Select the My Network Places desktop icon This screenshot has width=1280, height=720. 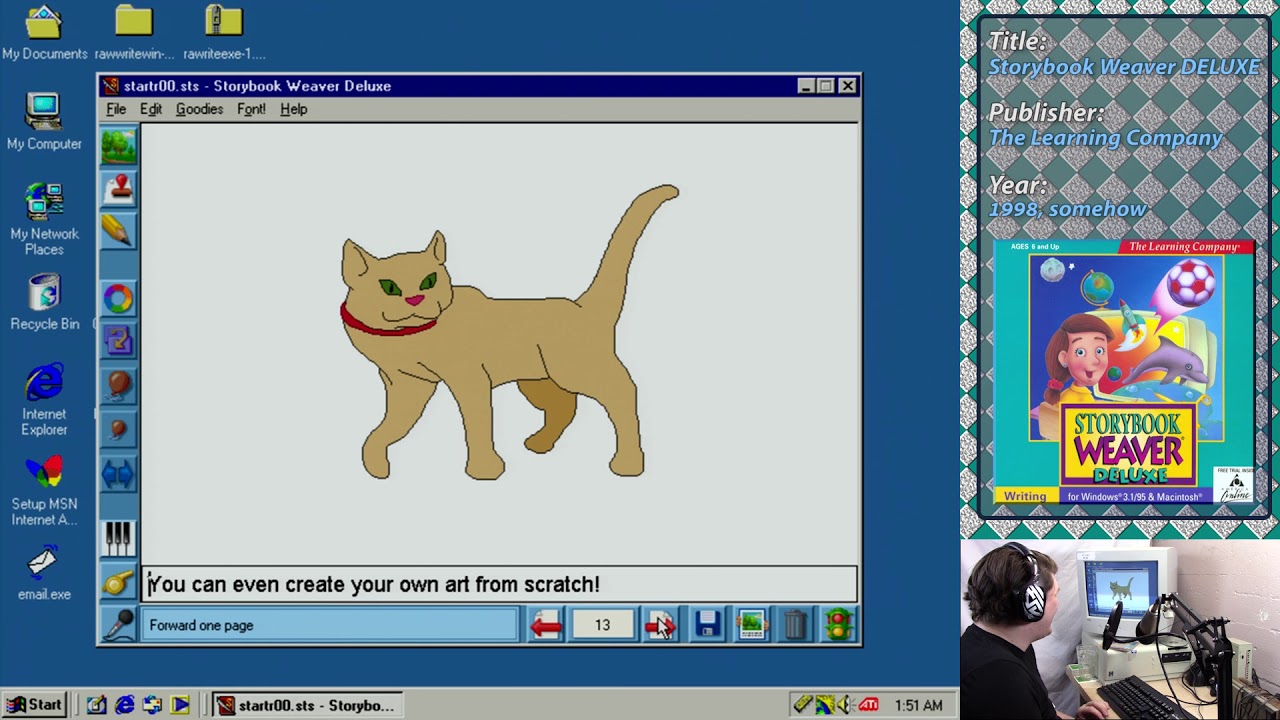[x=44, y=220]
